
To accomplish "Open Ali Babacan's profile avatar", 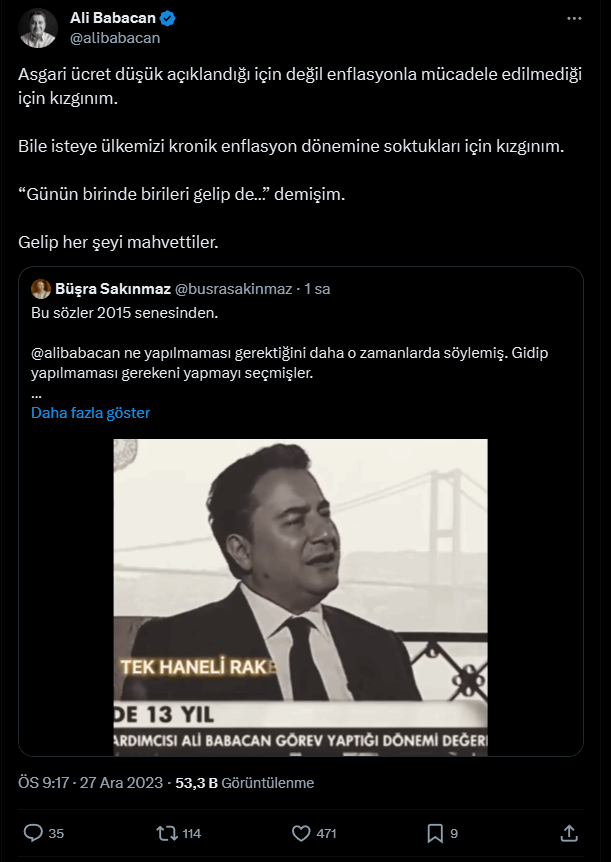I will [38, 28].
